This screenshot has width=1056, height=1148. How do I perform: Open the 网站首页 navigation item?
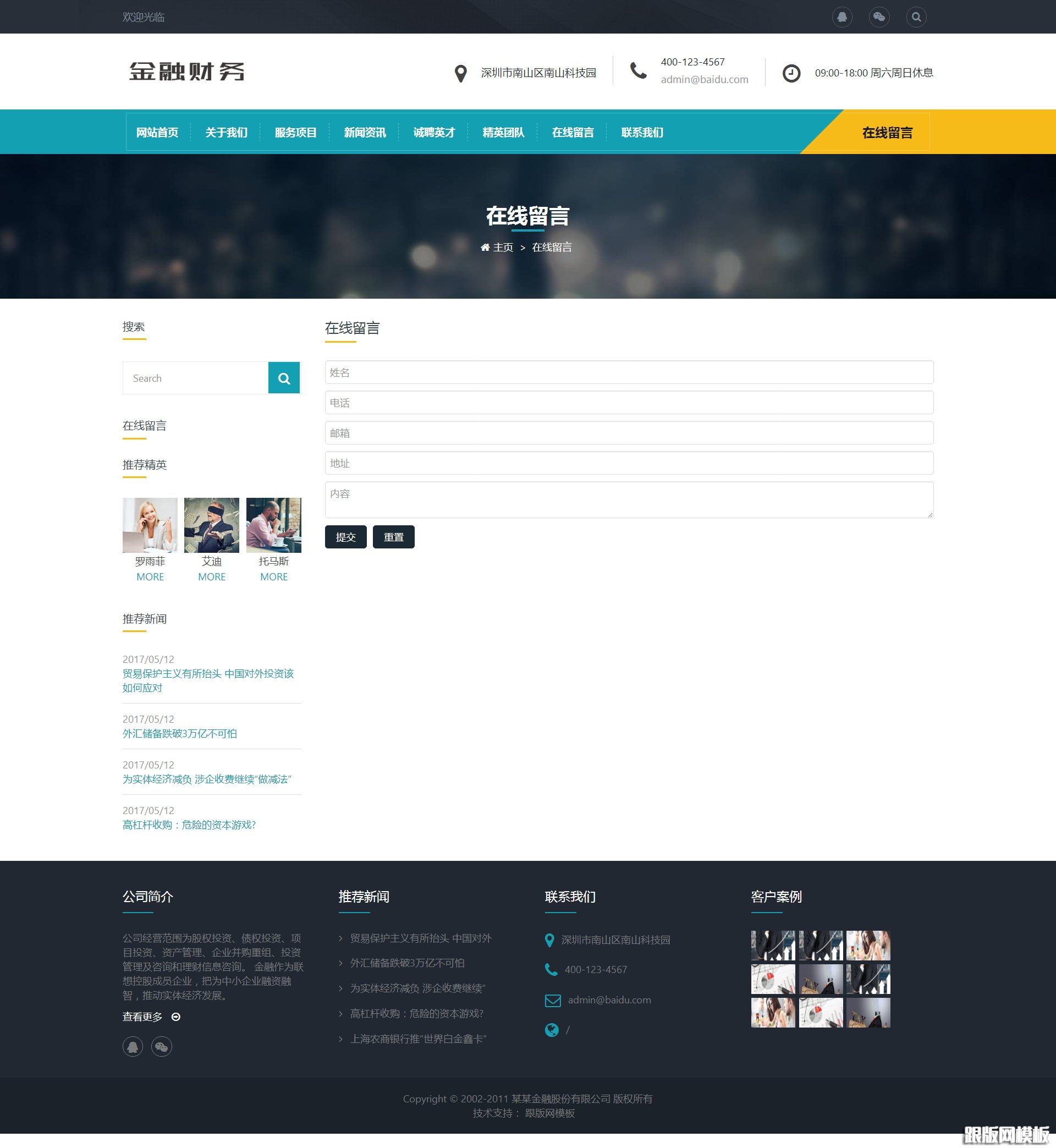(157, 132)
